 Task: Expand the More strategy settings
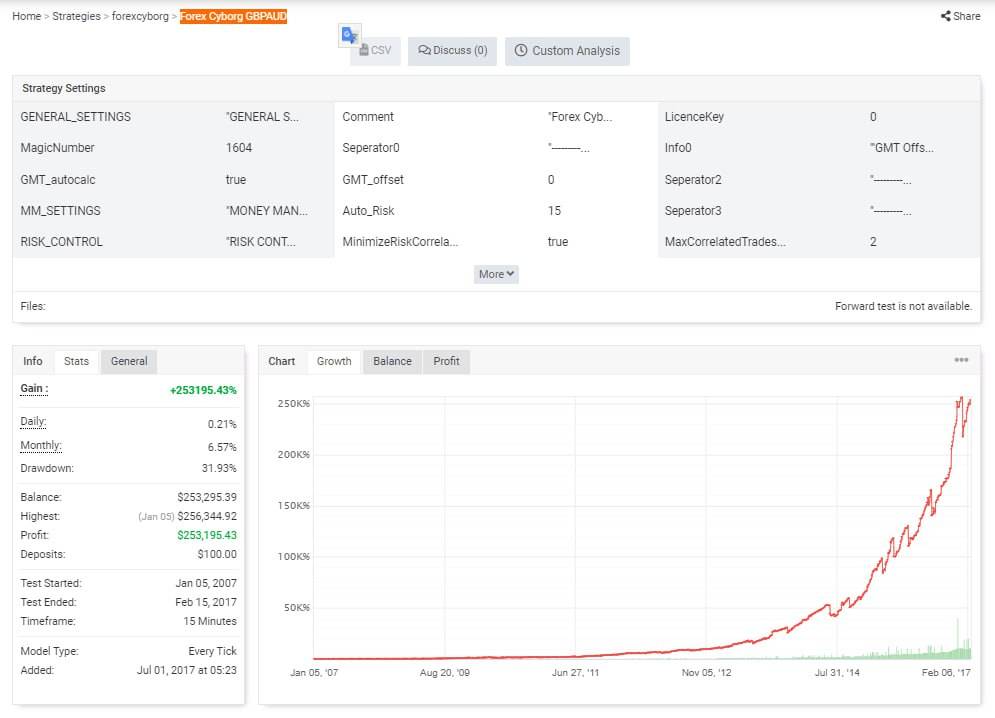(496, 274)
